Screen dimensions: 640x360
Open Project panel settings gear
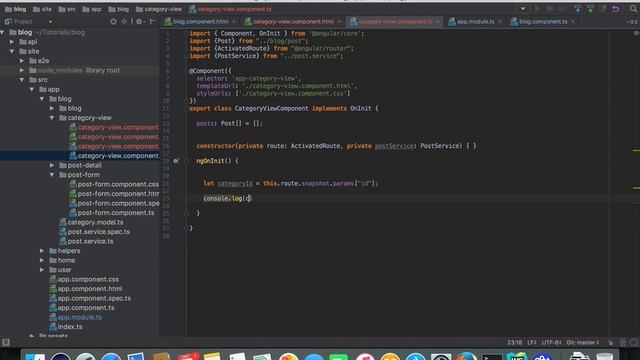[x=139, y=21]
